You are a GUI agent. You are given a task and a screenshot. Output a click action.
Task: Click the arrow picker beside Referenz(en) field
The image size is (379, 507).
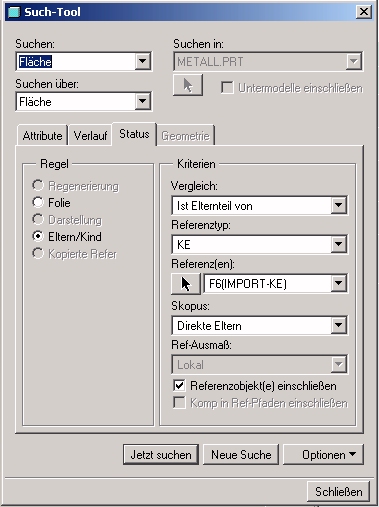[x=186, y=284]
